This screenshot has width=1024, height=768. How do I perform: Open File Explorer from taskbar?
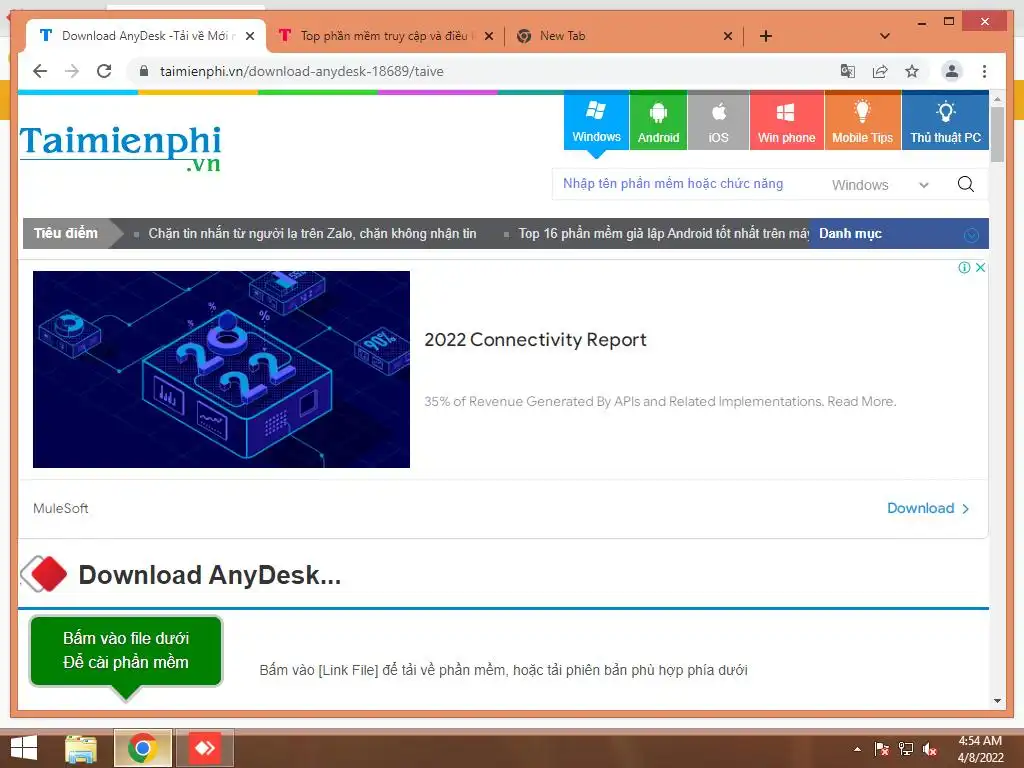tap(81, 748)
